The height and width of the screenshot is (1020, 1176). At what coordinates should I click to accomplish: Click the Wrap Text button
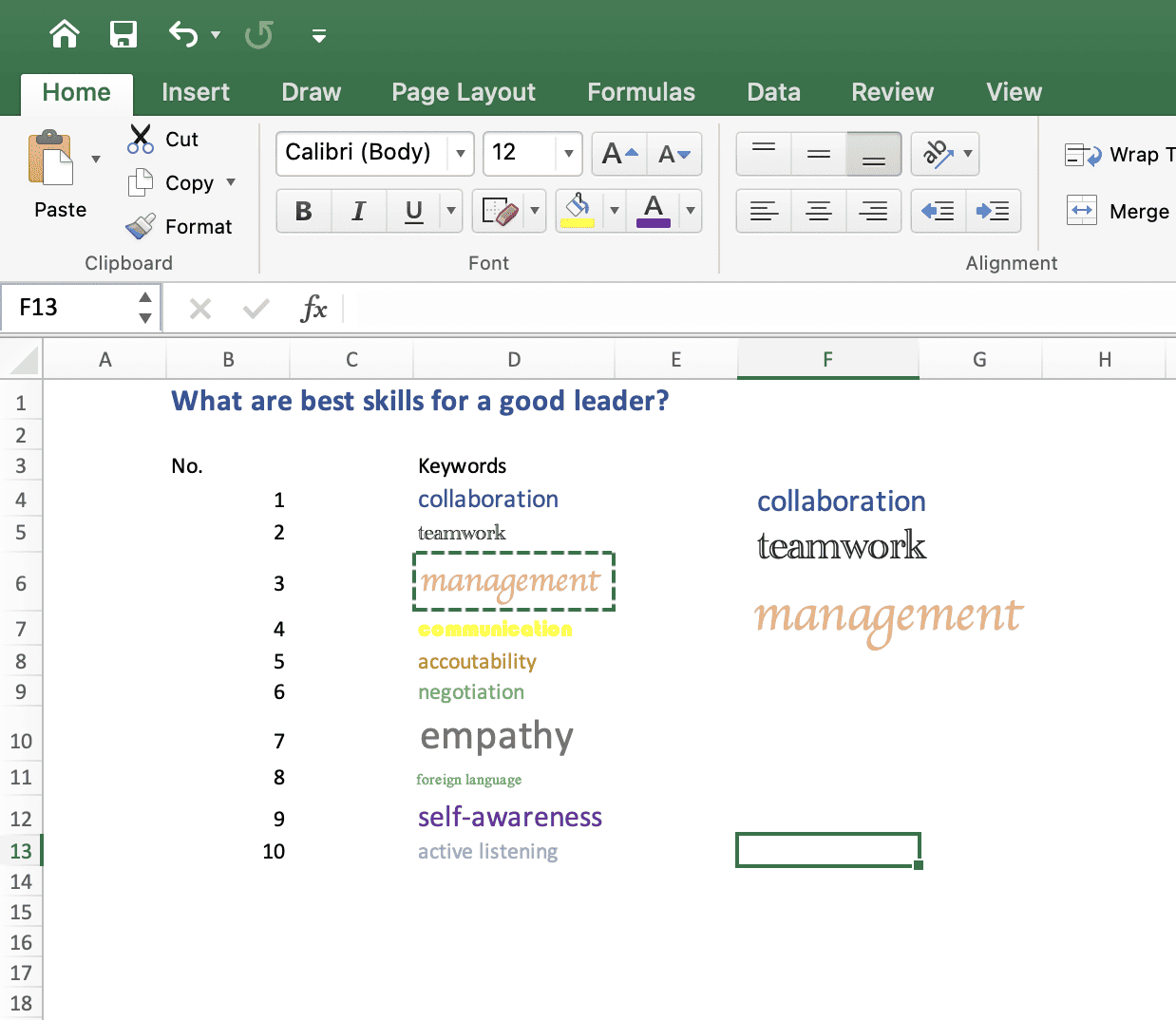point(1119,154)
